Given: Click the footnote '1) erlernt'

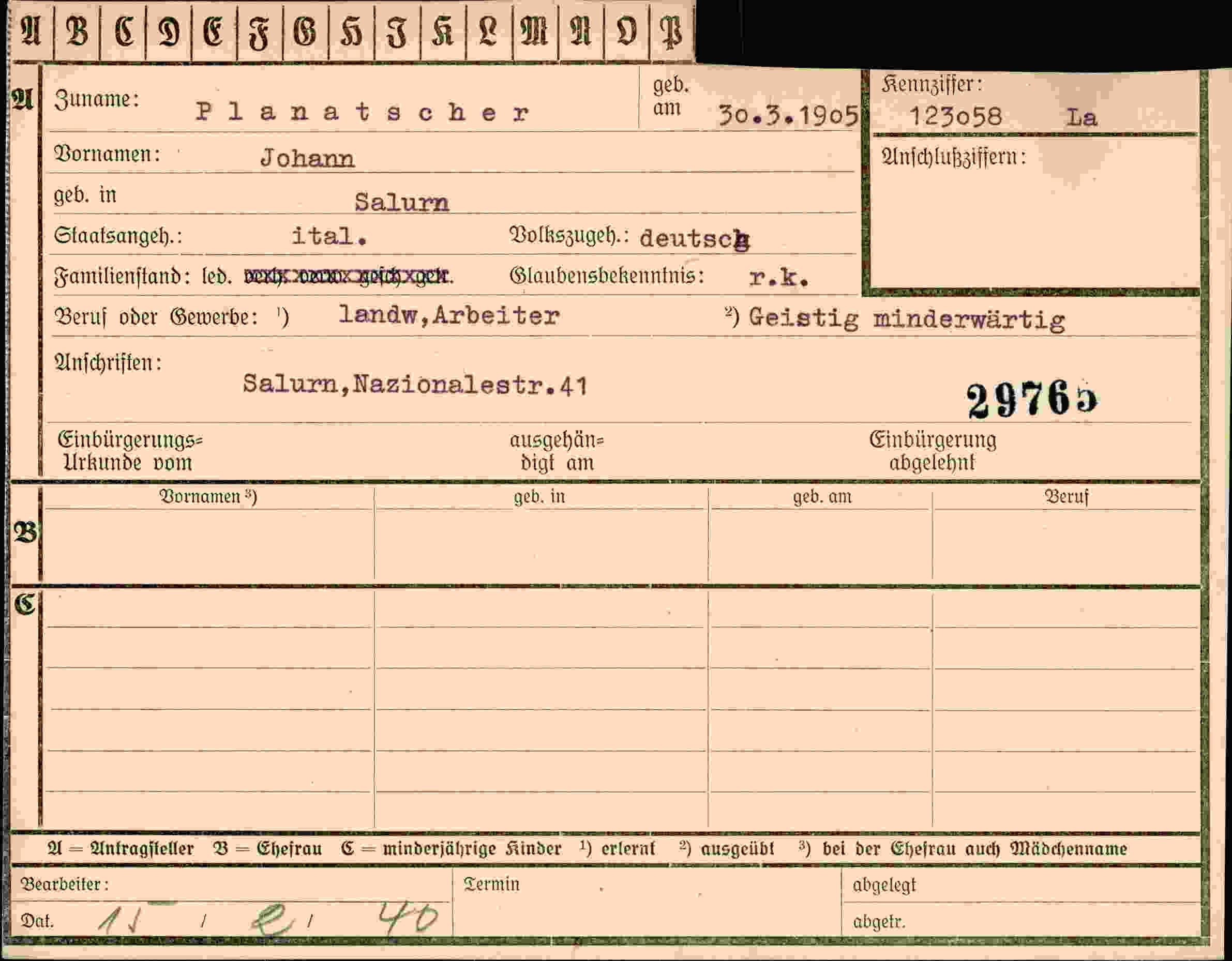Looking at the screenshot, I should tap(618, 849).
